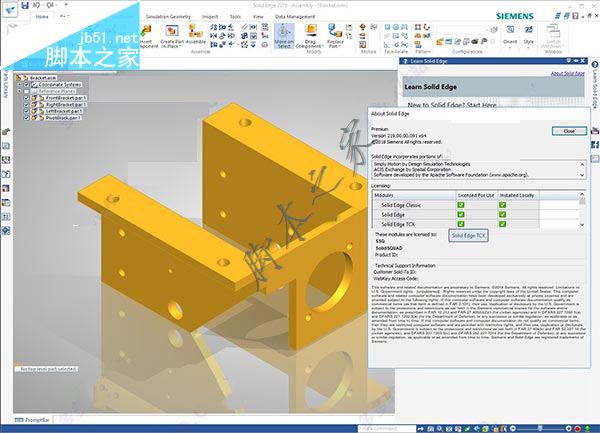Screen dimensions: 600x433
Task: Expand the Coordinate Systems tree node
Action: tap(20, 85)
